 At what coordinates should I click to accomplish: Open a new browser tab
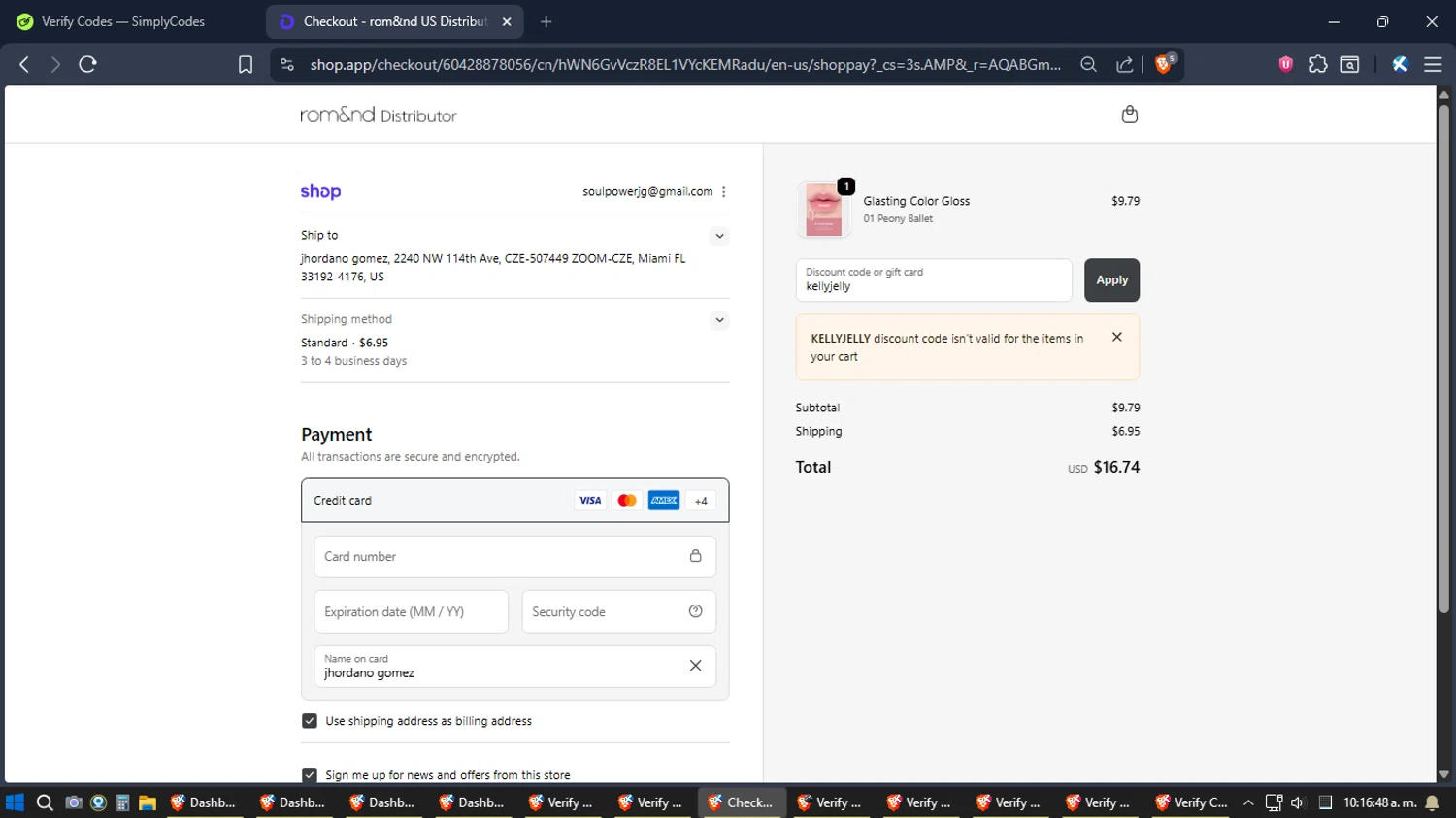pyautogui.click(x=546, y=21)
